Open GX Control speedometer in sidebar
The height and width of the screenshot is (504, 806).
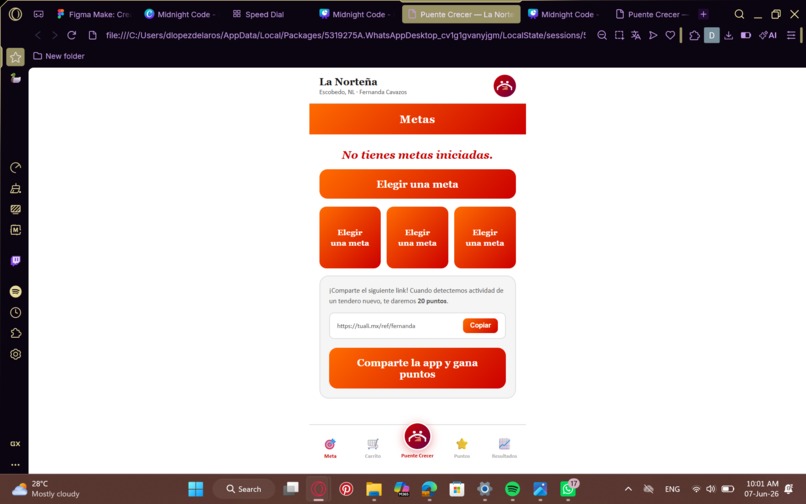coord(15,168)
